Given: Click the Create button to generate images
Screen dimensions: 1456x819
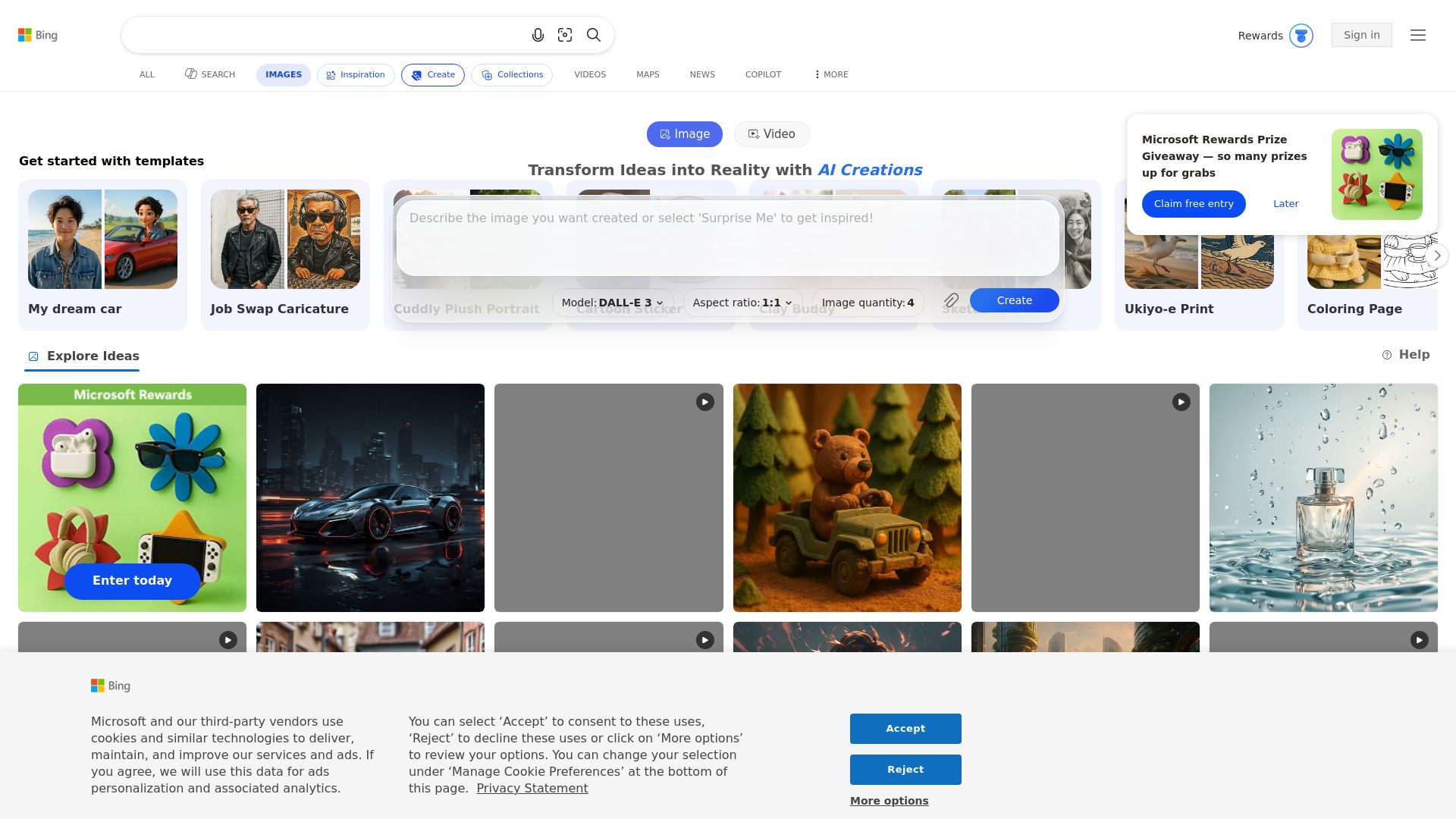Looking at the screenshot, I should coord(1014,300).
